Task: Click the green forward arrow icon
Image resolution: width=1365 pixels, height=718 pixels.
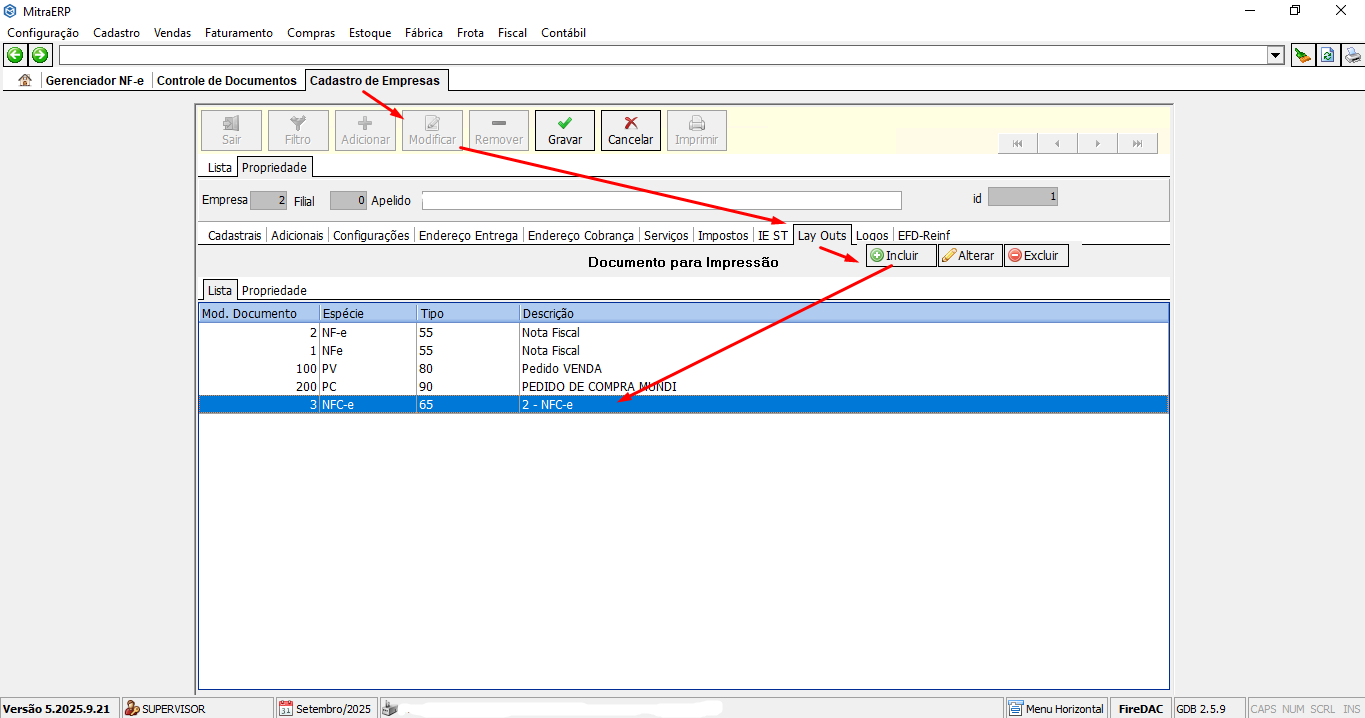Action: click(x=39, y=55)
